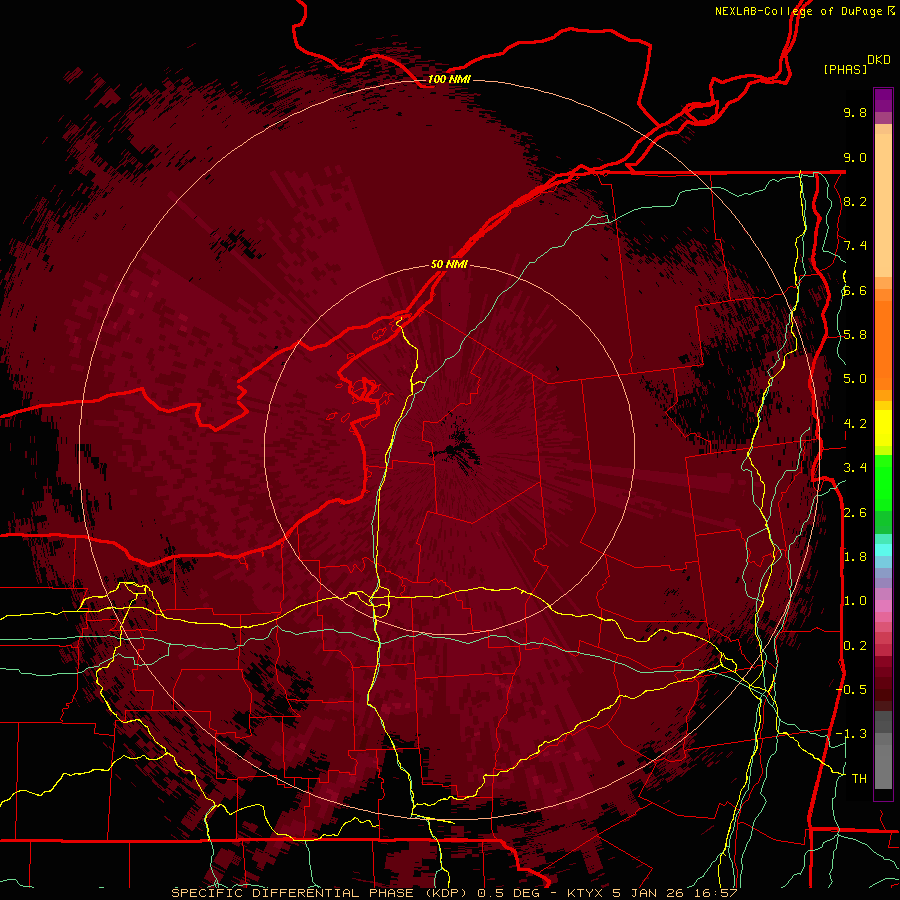The width and height of the screenshot is (900, 900).
Task: Click the 1.8 value on the scale
Action: coord(855,557)
